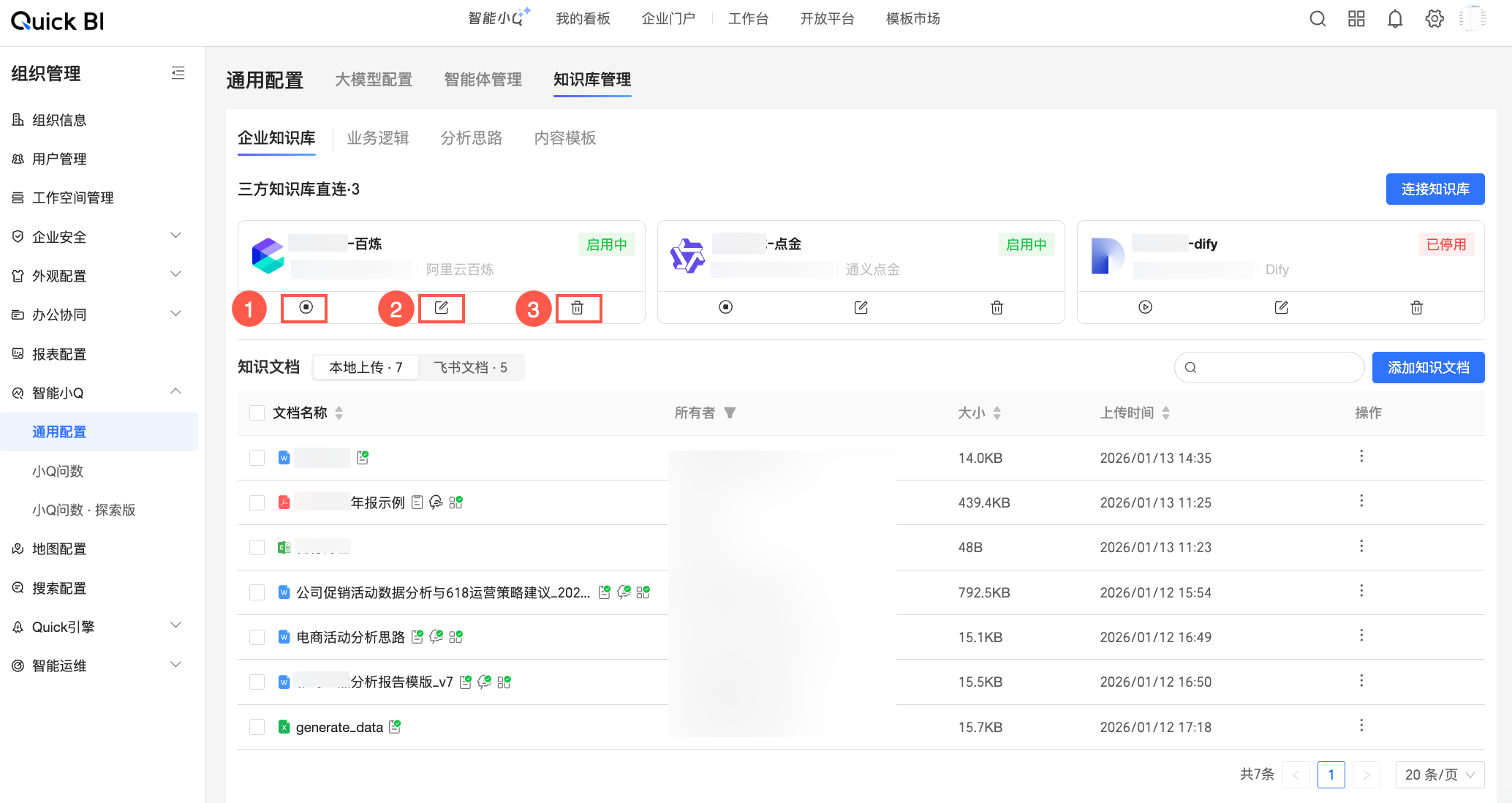Check the box for 电商活动分析思路 document
The width and height of the screenshot is (1512, 803).
(x=257, y=637)
